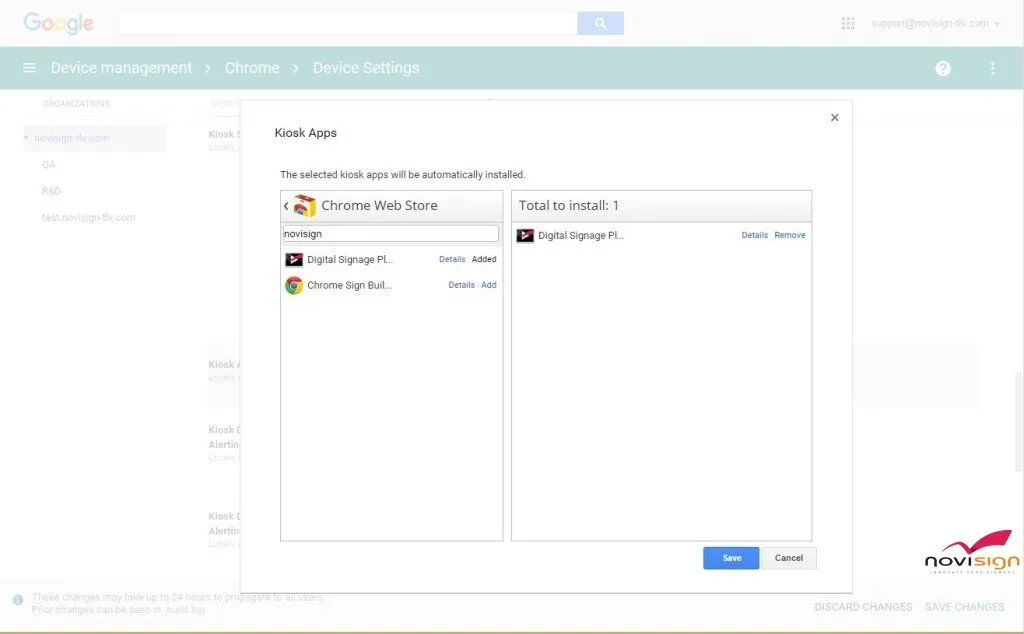Screen dimensions: 1024x634
Task: Save the kiosk app selection
Action: 730,557
